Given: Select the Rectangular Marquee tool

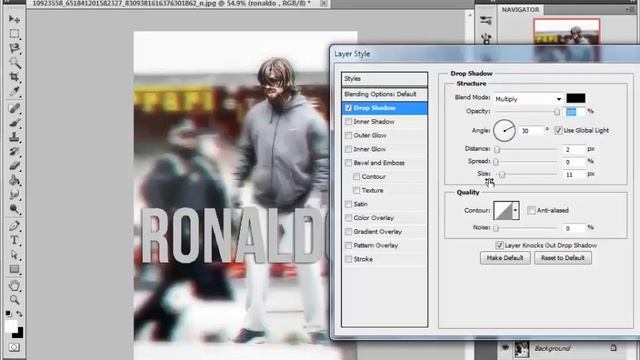Looking at the screenshot, I should (14, 34).
